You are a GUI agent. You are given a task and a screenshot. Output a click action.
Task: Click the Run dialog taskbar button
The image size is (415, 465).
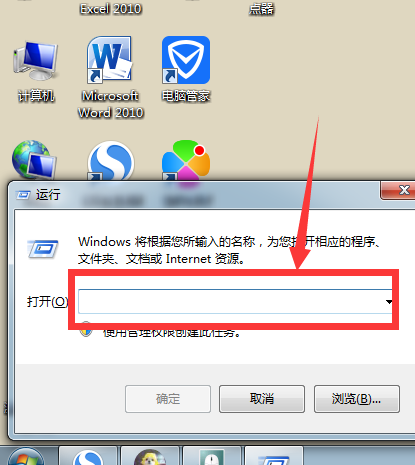tap(274, 456)
